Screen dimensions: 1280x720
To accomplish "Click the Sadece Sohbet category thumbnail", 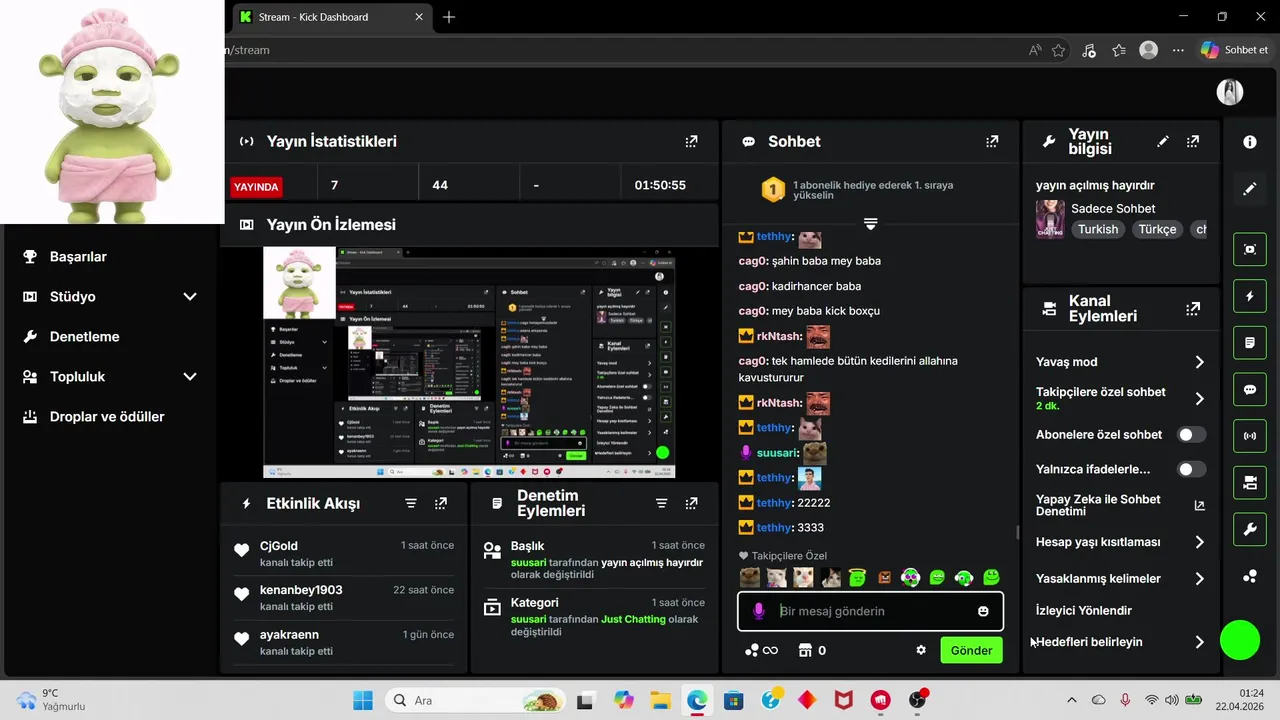I will tap(1050, 219).
